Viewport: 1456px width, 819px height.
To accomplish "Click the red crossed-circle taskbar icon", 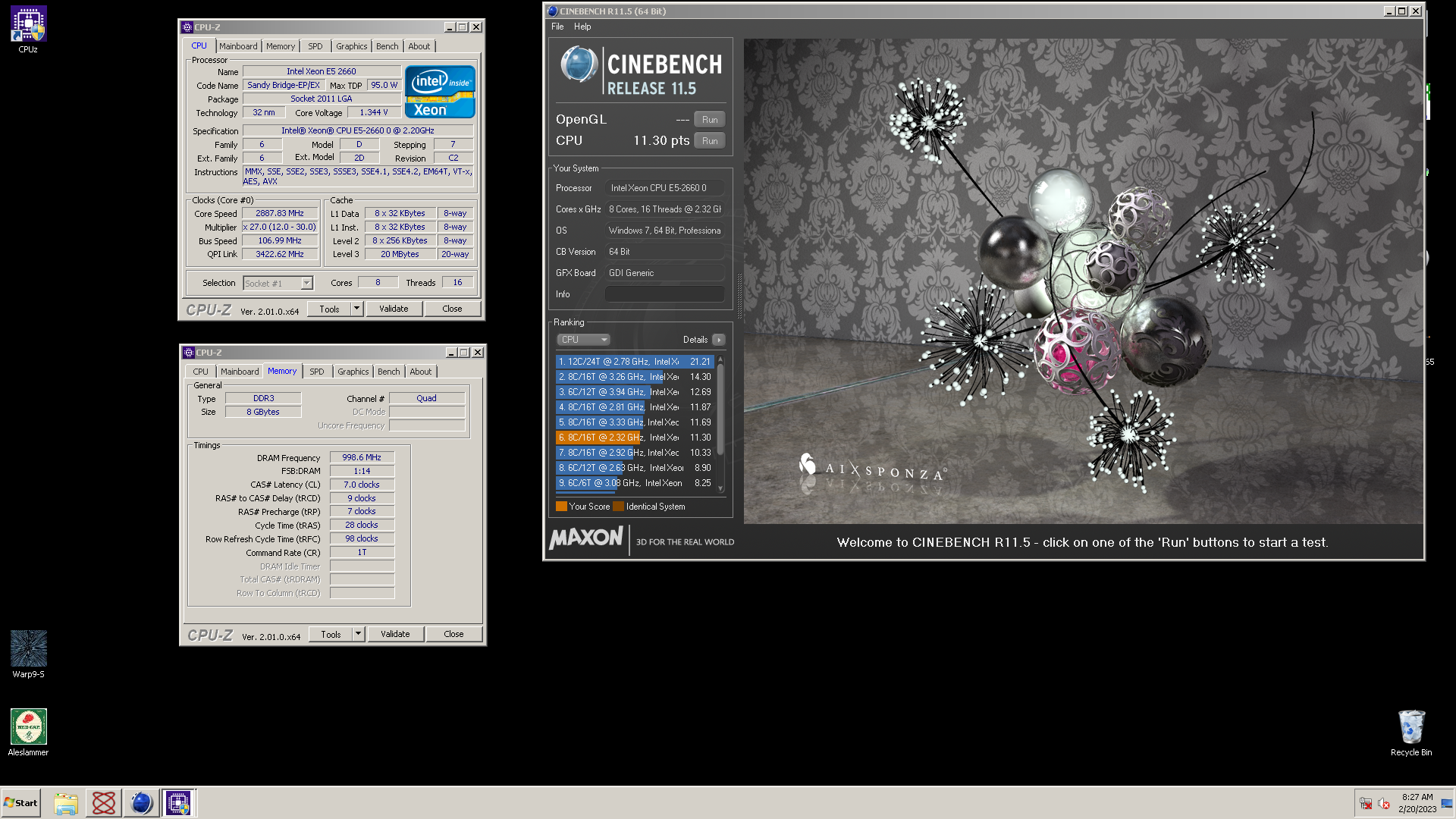I will [x=104, y=803].
